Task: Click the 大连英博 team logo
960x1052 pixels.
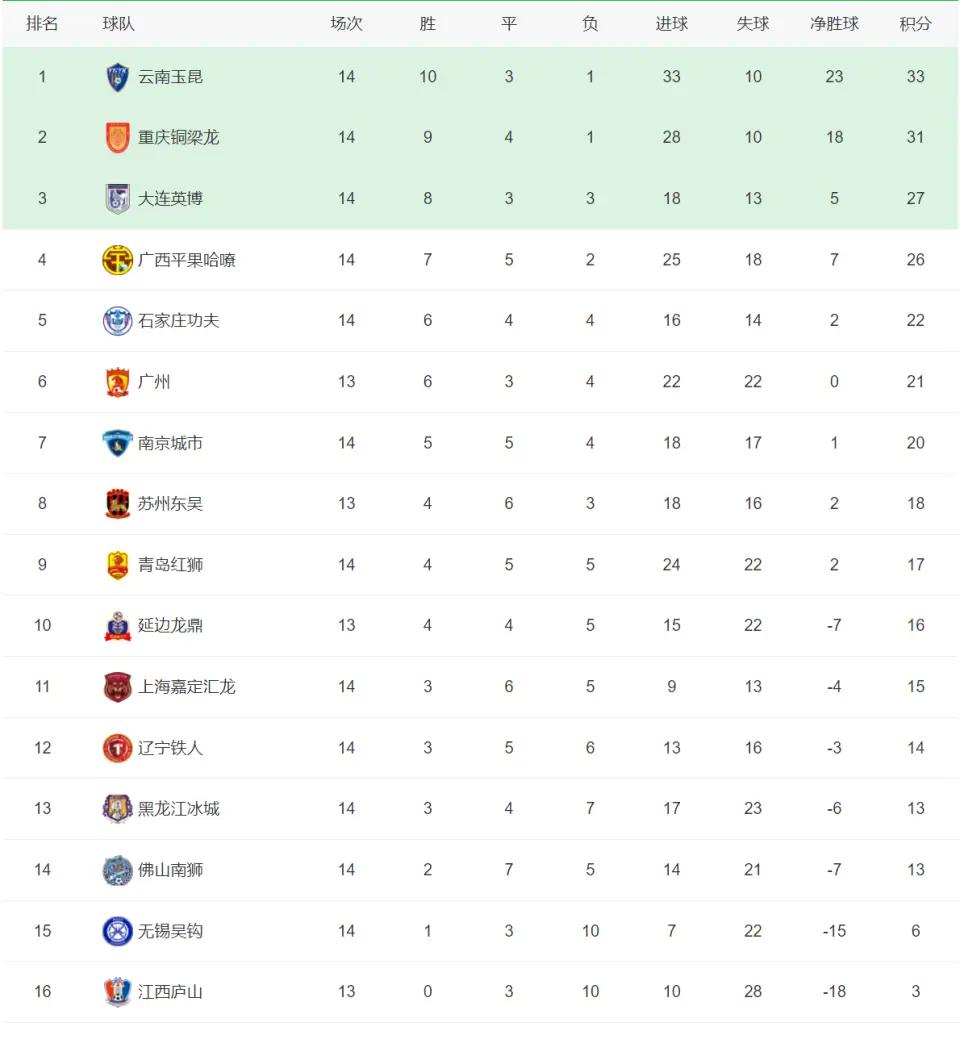Action: 117,199
